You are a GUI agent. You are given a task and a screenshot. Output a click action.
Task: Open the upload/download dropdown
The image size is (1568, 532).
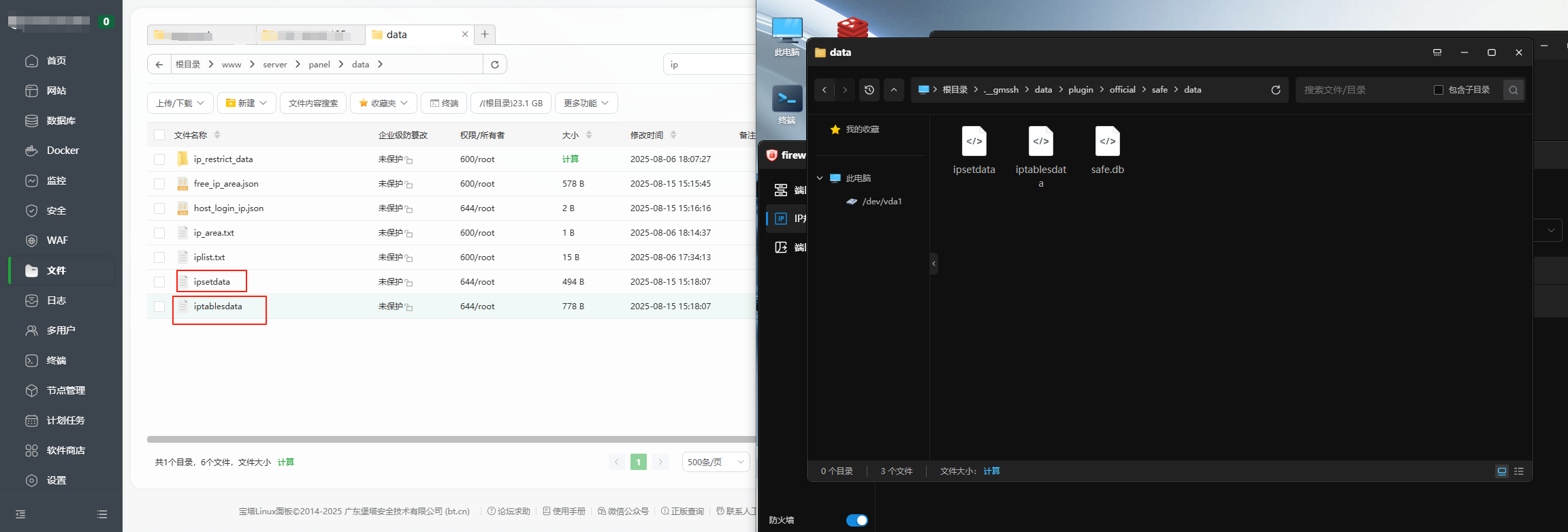coord(180,104)
